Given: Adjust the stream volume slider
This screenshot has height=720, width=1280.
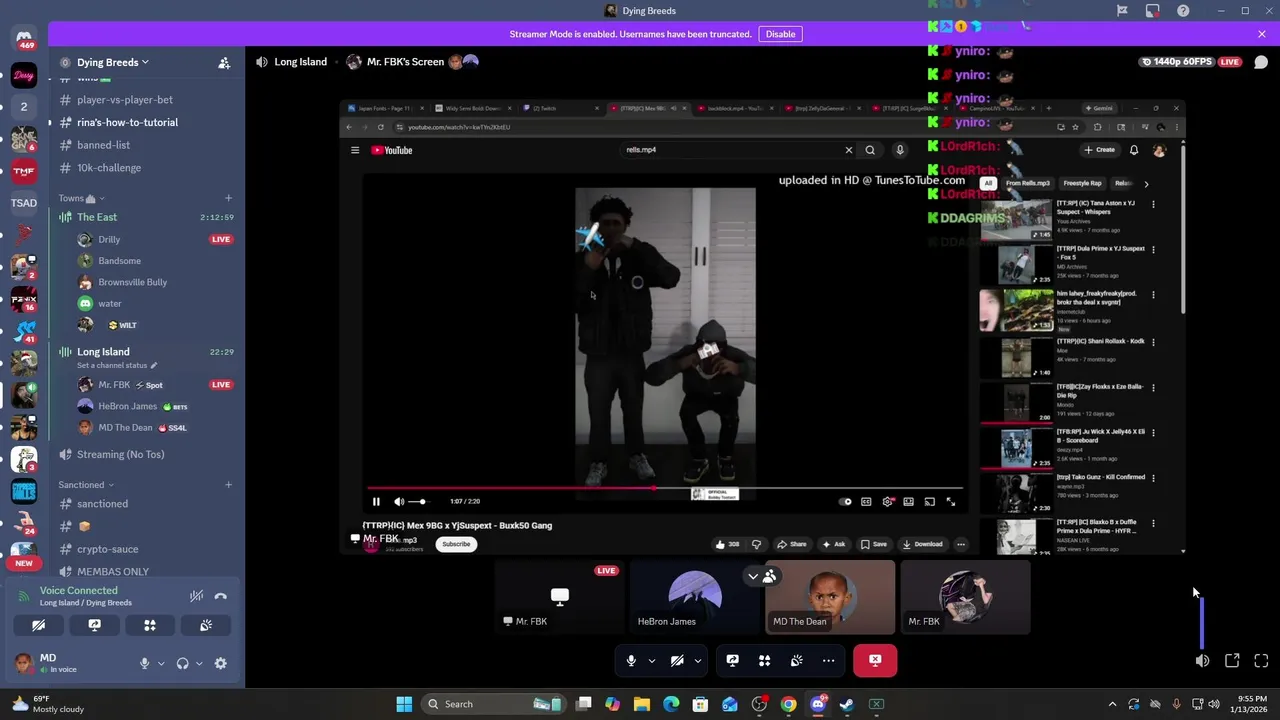Looking at the screenshot, I should pos(1202,622).
